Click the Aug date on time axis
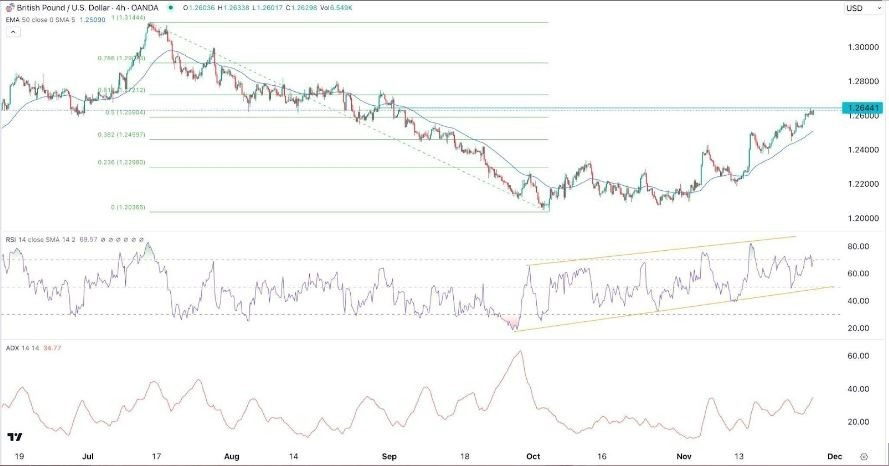The image size is (889, 466). tap(232, 456)
